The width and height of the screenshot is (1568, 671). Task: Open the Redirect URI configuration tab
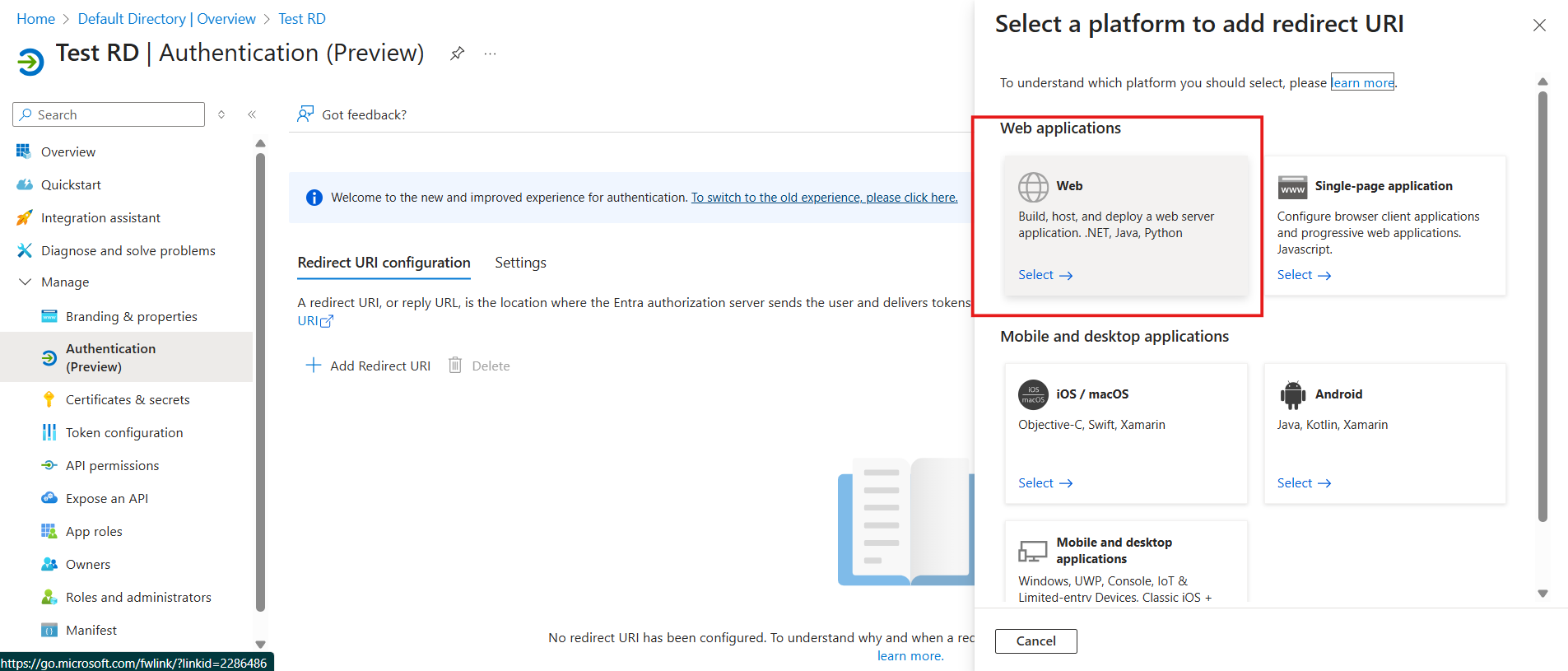(384, 263)
